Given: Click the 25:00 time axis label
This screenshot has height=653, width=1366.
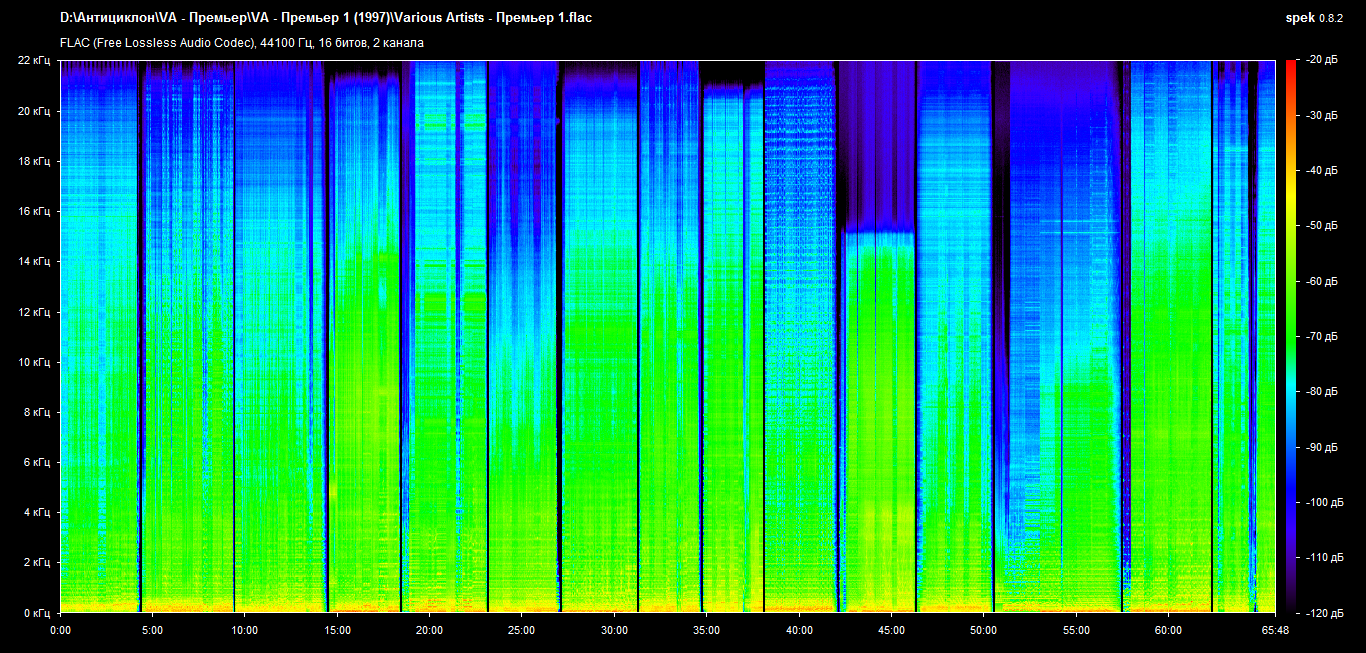Looking at the screenshot, I should 522,630.
